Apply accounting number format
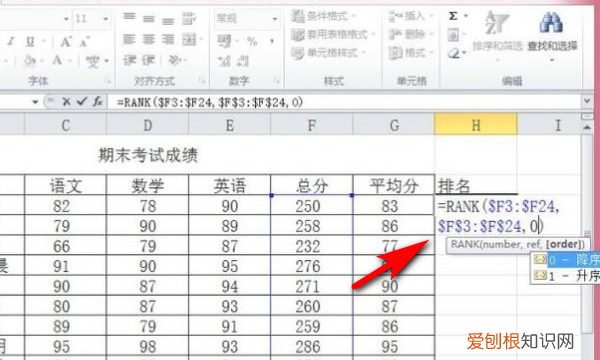The height and width of the screenshot is (360, 600). click(224, 41)
